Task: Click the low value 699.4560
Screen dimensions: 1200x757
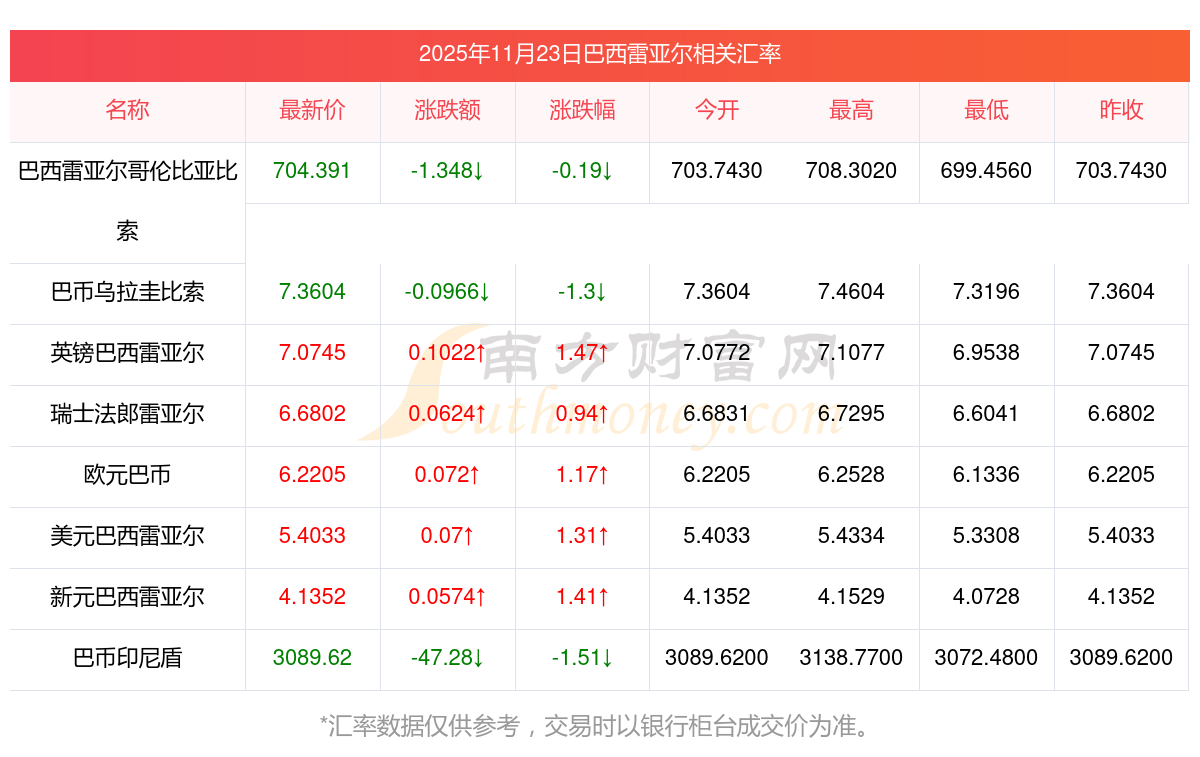Action: coord(986,171)
